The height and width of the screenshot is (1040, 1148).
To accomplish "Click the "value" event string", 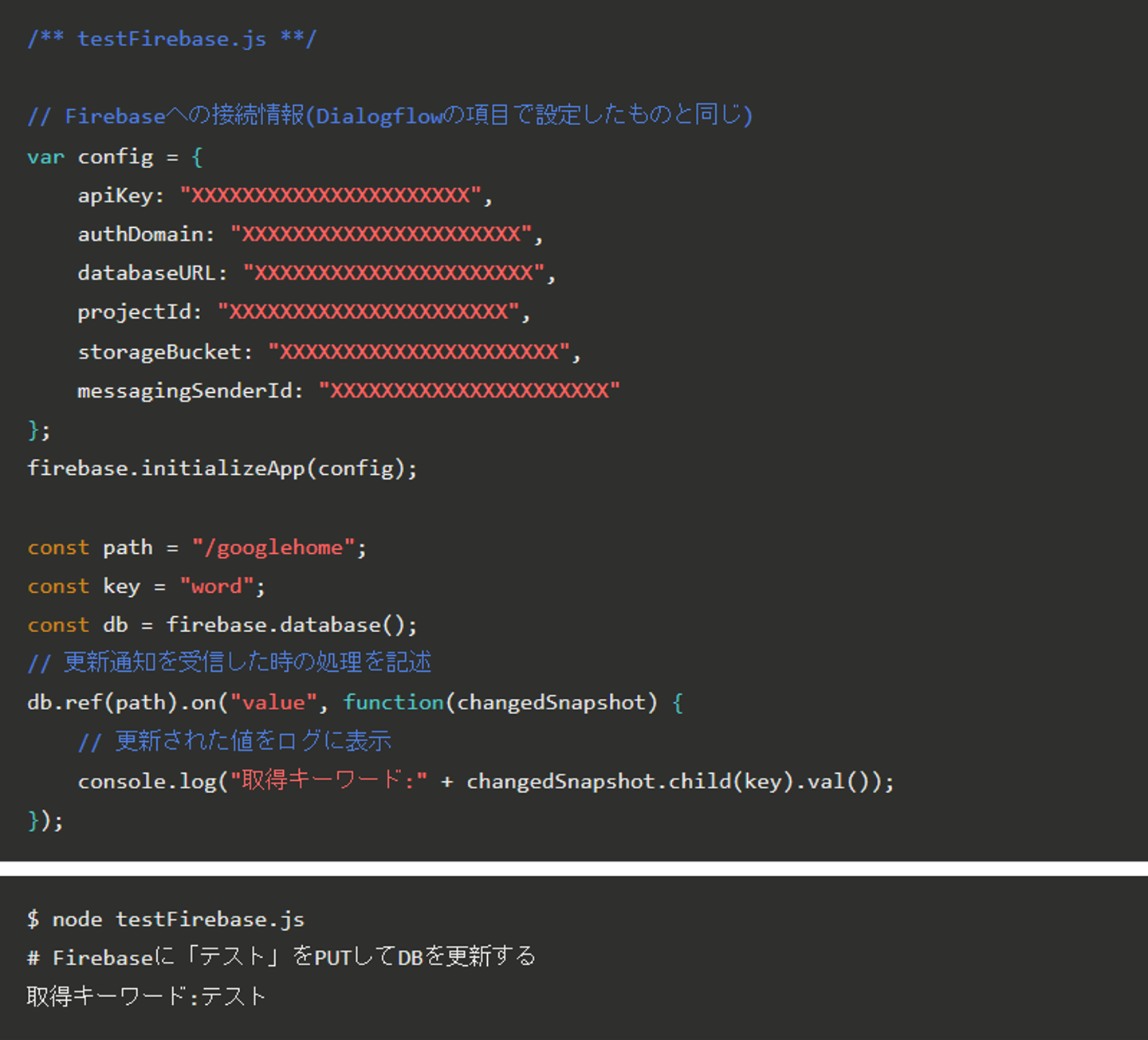I will [273, 703].
